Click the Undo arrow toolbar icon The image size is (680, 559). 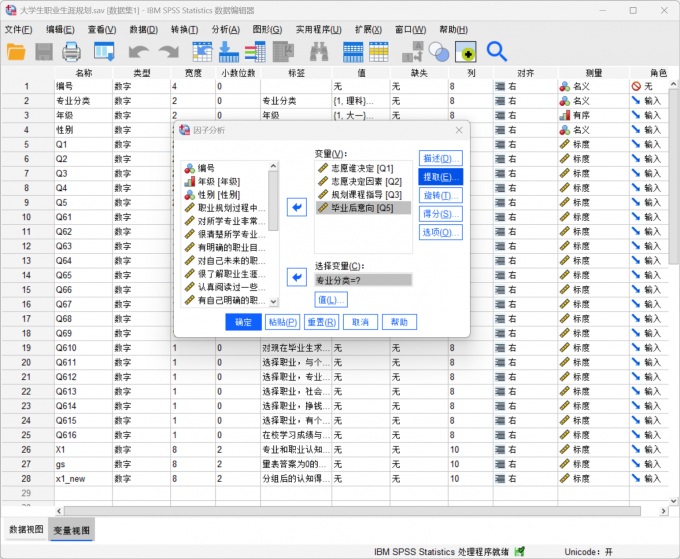(139, 52)
